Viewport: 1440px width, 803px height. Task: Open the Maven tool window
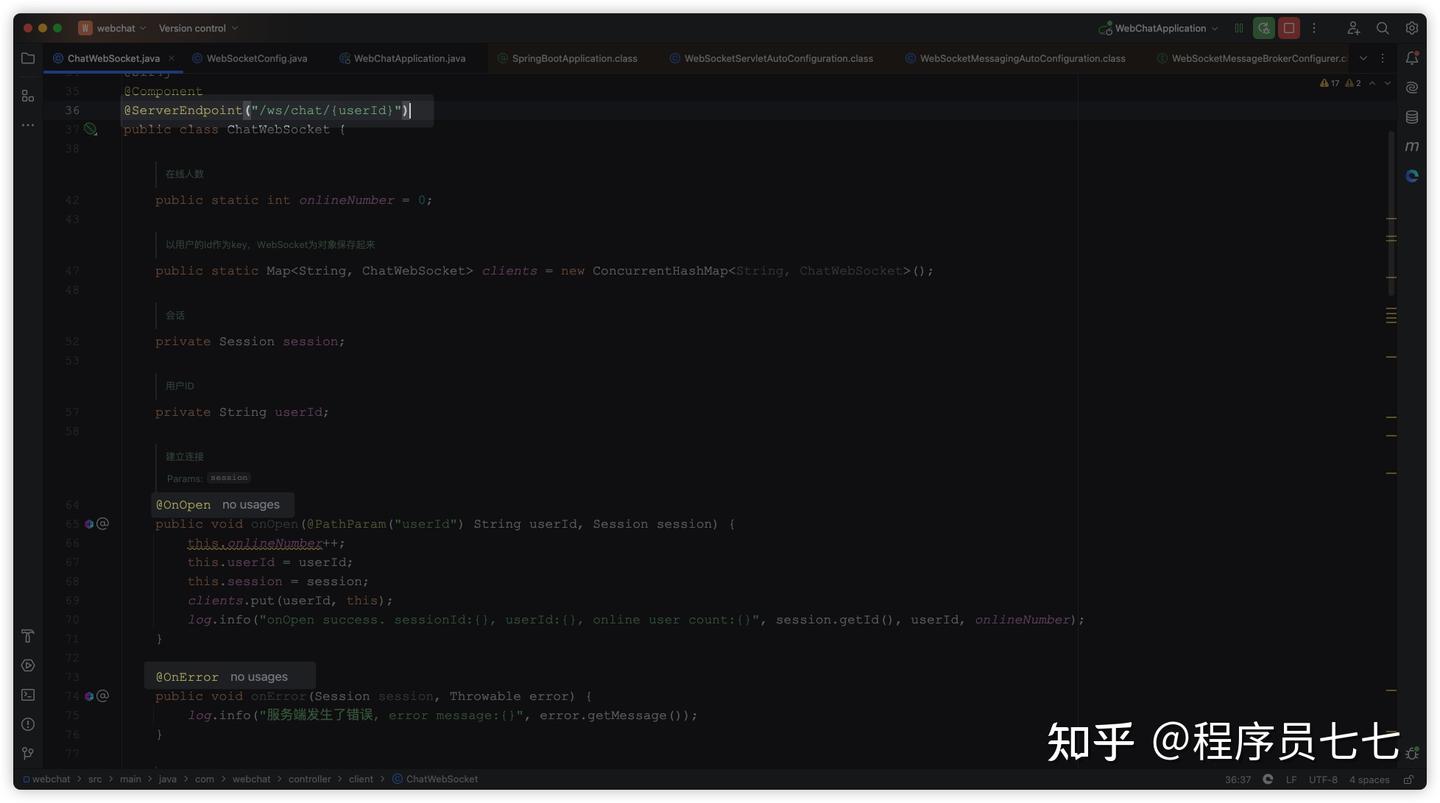pyautogui.click(x=1412, y=145)
